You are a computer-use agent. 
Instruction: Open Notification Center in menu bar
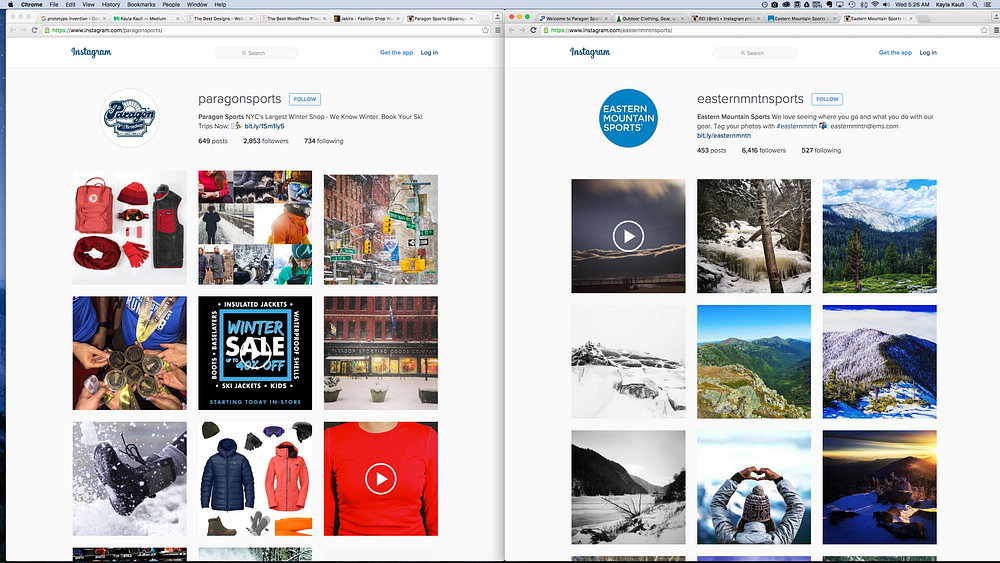point(987,4)
